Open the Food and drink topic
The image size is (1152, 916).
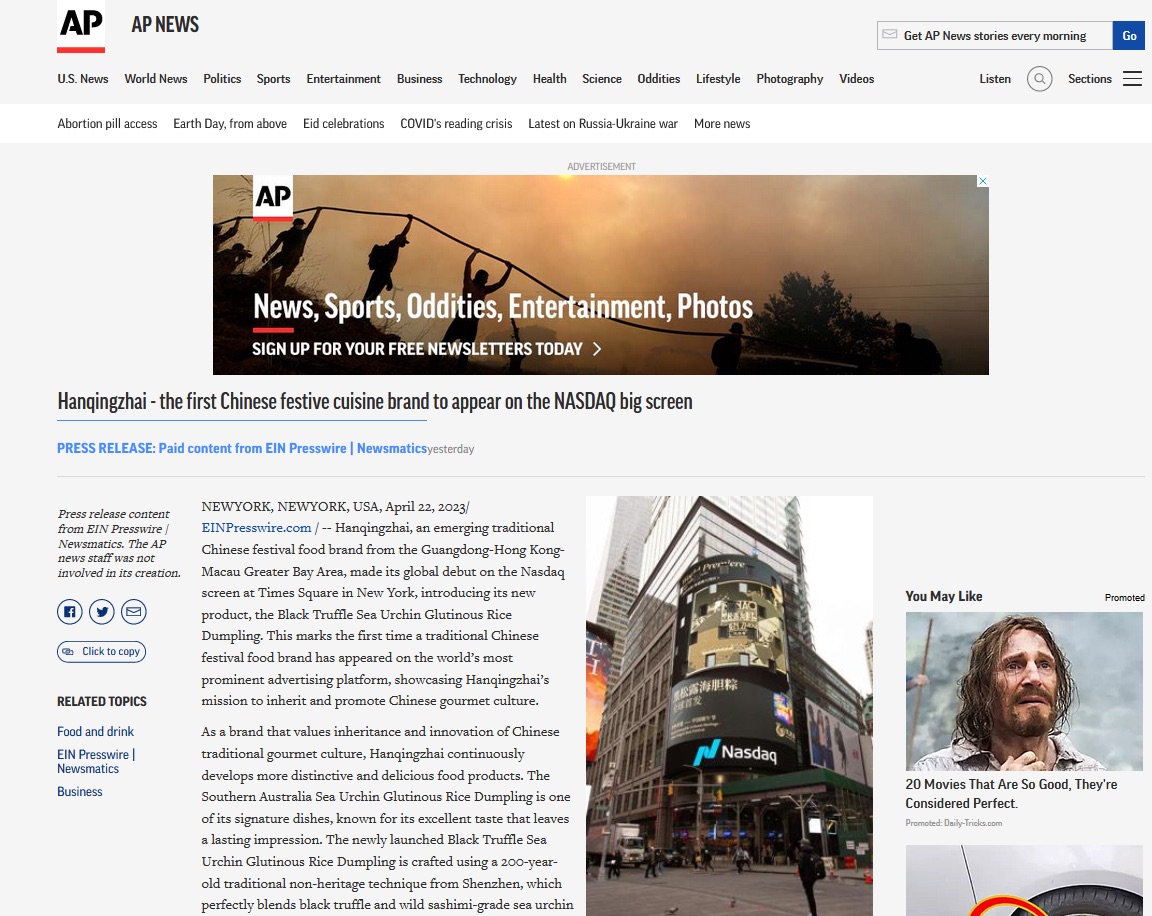click(x=95, y=732)
